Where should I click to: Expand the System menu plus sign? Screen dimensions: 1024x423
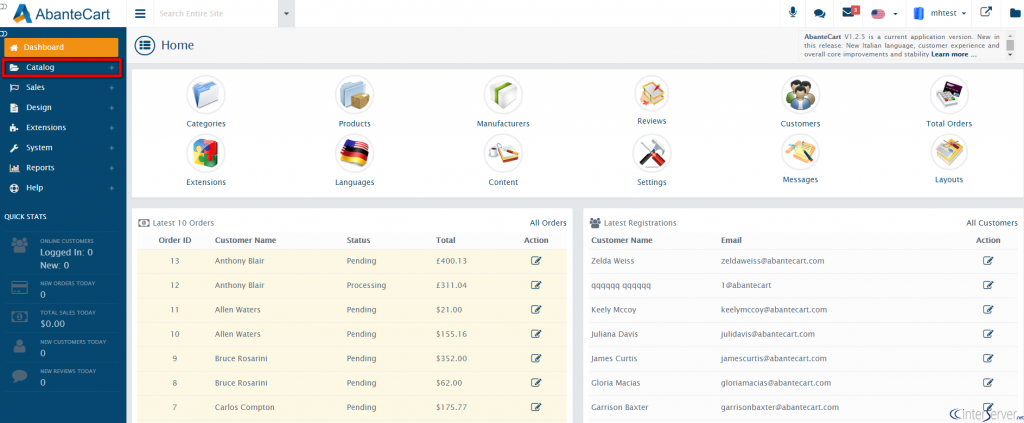point(112,148)
